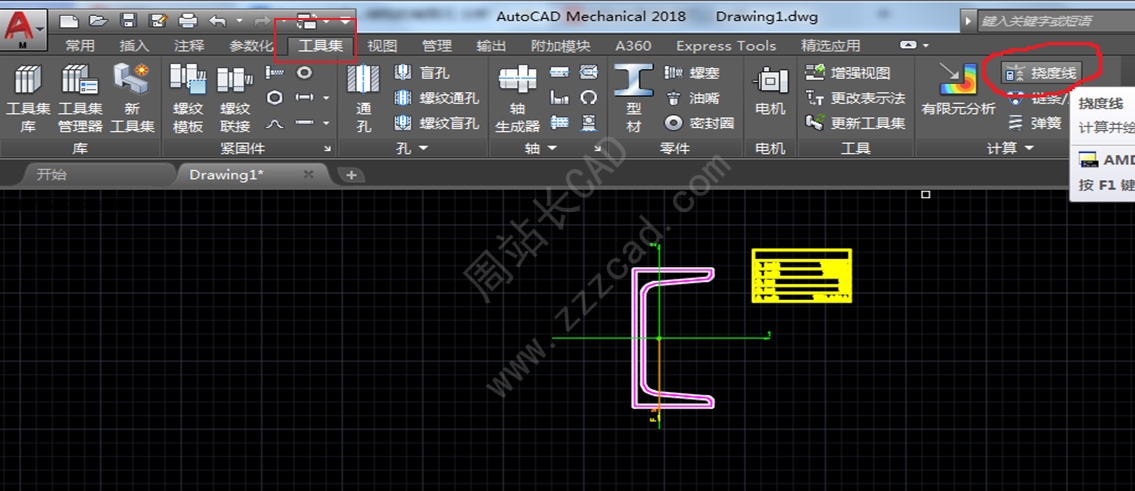Screen dimensions: 1135x491
Task: Click the 盲孔 blind hole button
Action: (423, 72)
